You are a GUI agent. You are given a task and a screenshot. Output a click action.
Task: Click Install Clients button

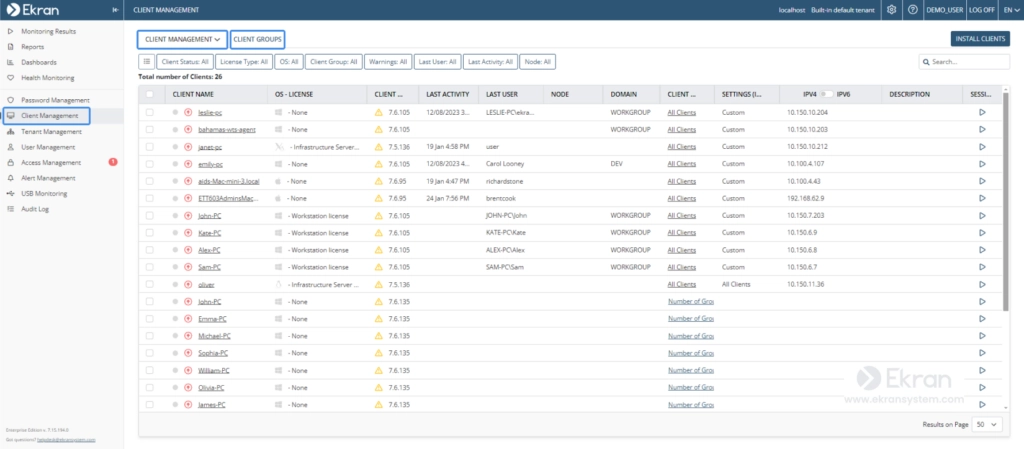[980, 39]
